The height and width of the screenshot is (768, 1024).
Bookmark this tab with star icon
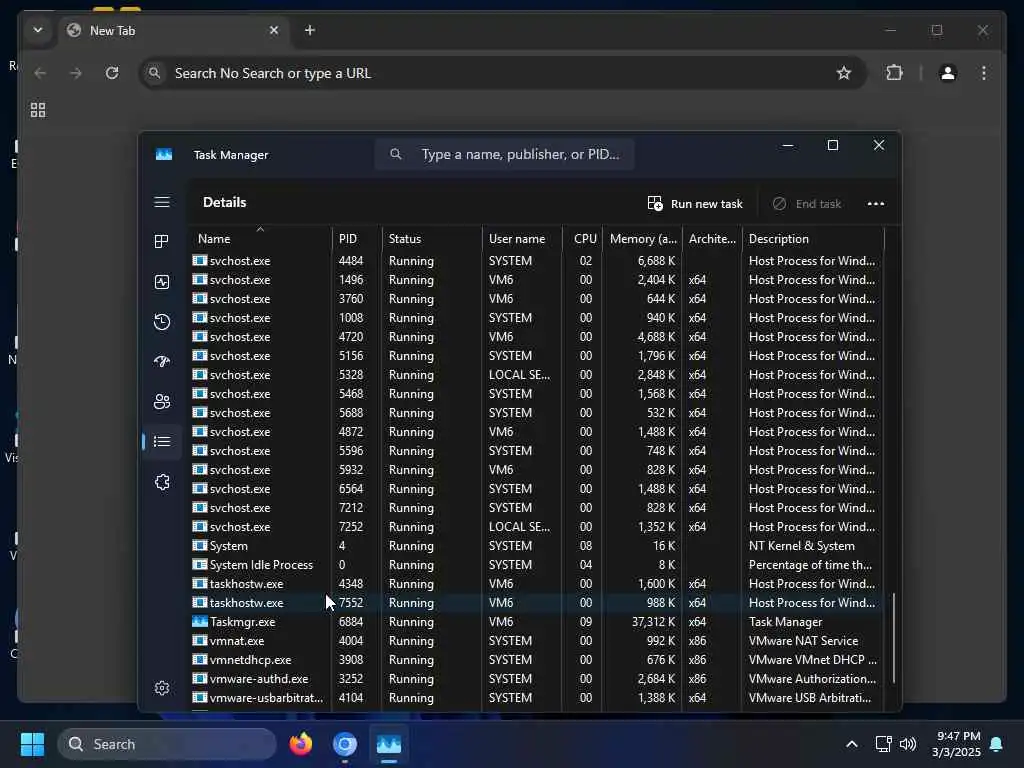[x=844, y=73]
